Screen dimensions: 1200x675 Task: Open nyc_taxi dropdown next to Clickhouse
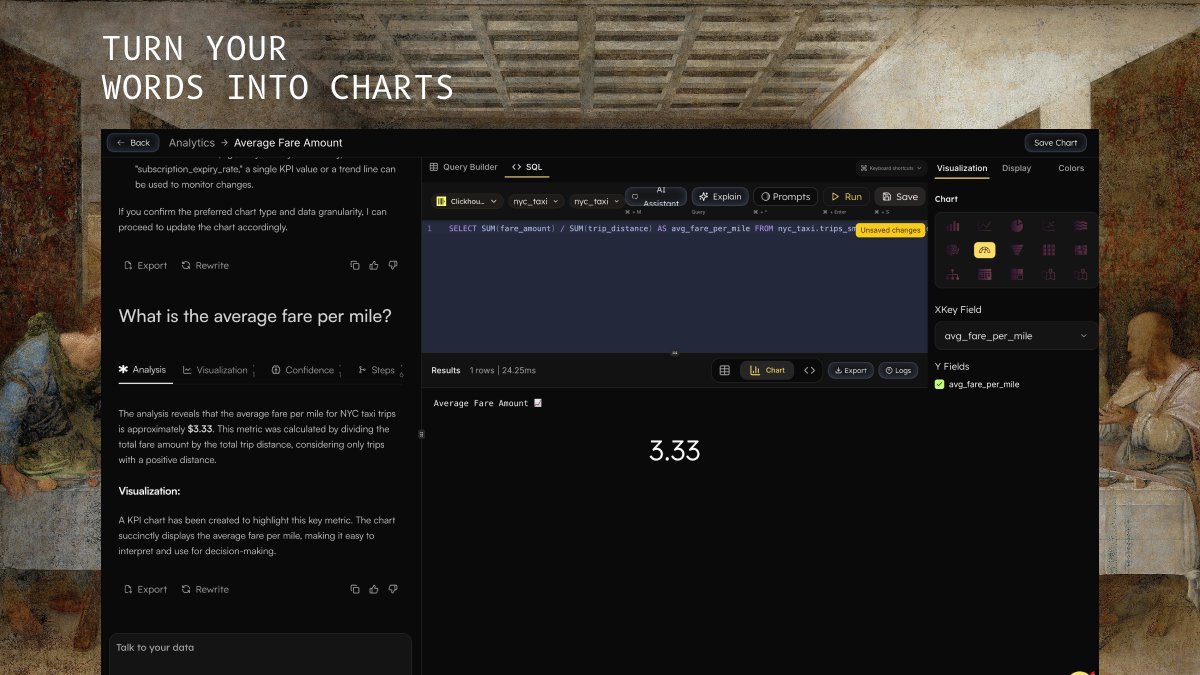pos(536,201)
